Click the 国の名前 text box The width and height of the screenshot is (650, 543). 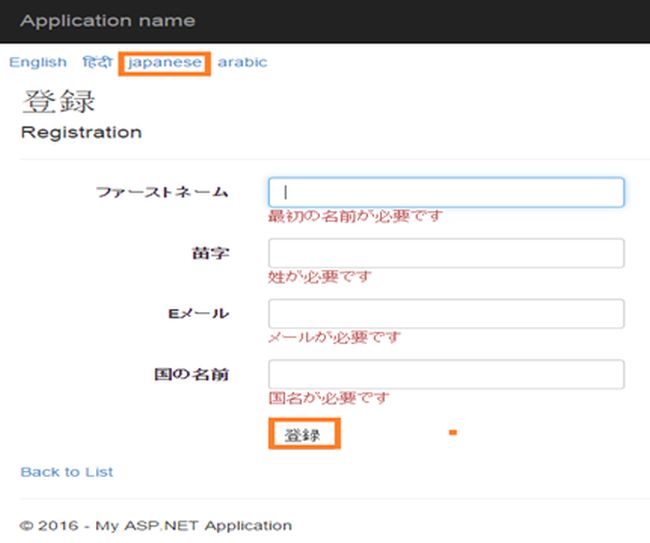(446, 375)
